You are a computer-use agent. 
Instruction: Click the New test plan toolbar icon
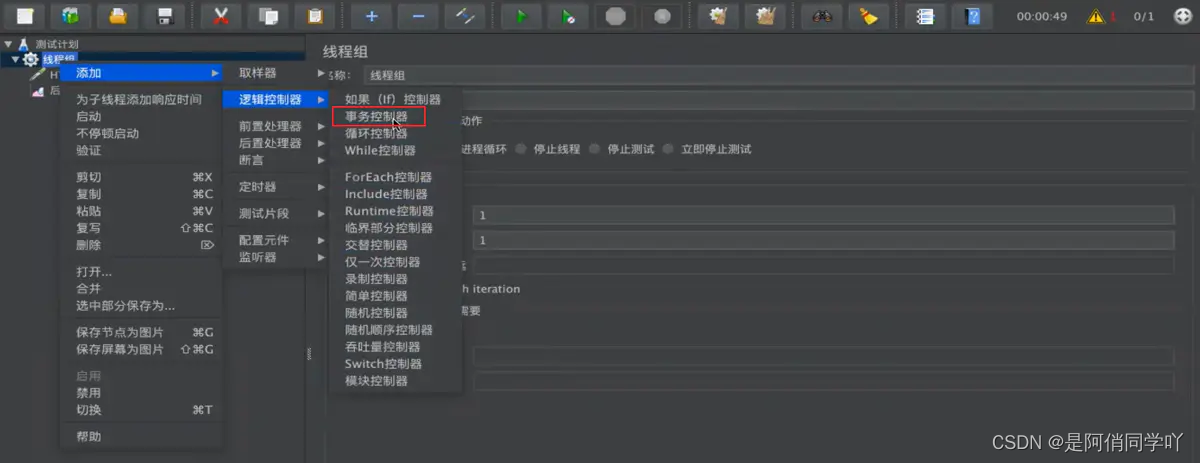pos(25,16)
